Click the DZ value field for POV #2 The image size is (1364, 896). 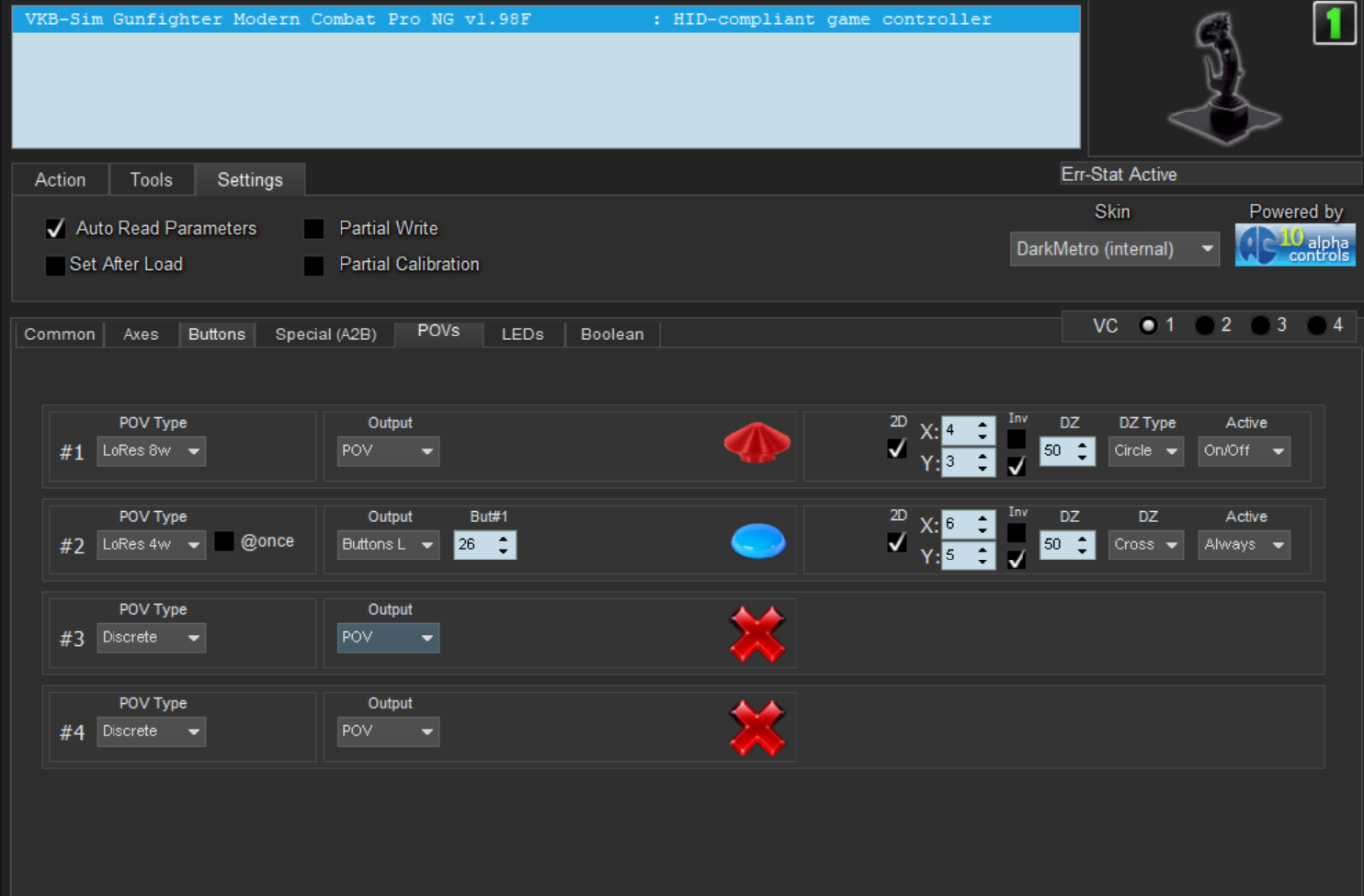(x=1067, y=545)
